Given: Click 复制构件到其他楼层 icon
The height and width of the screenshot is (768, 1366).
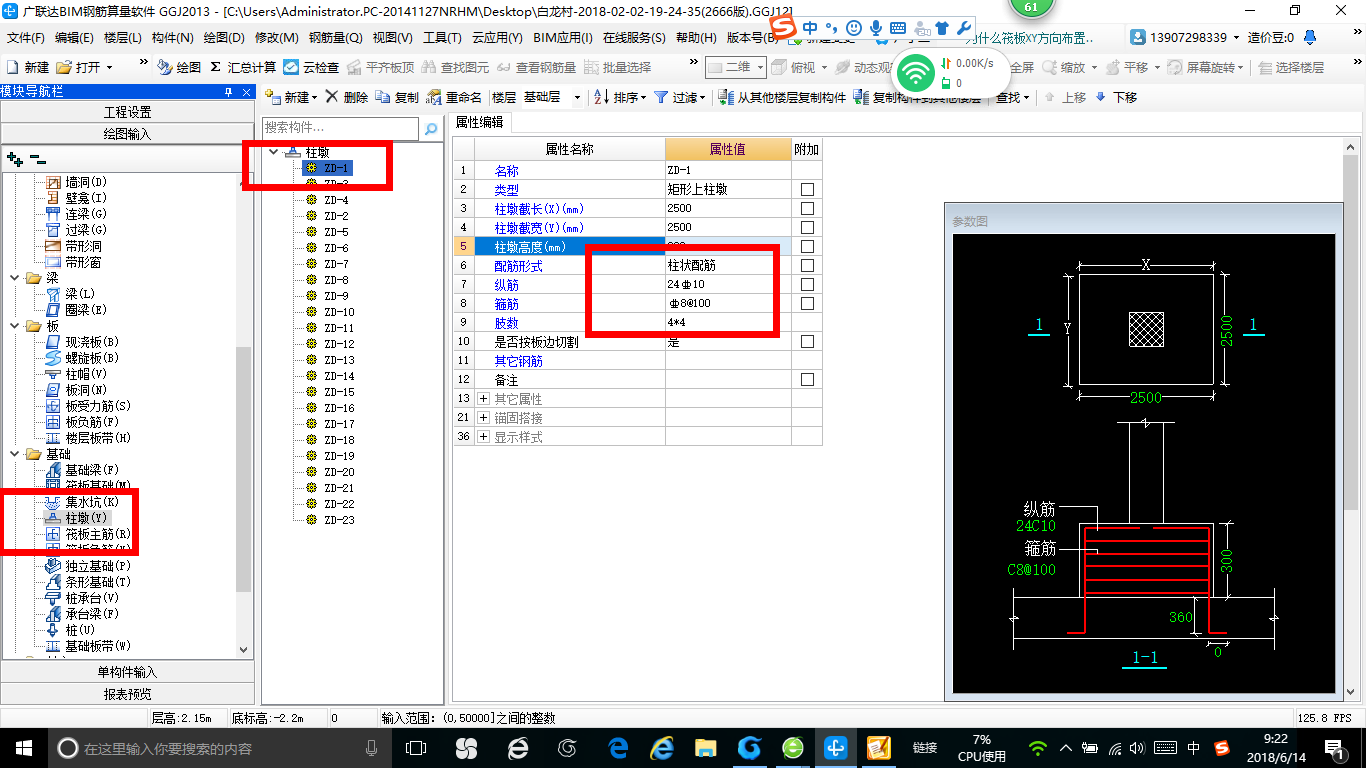Looking at the screenshot, I should click(862, 97).
